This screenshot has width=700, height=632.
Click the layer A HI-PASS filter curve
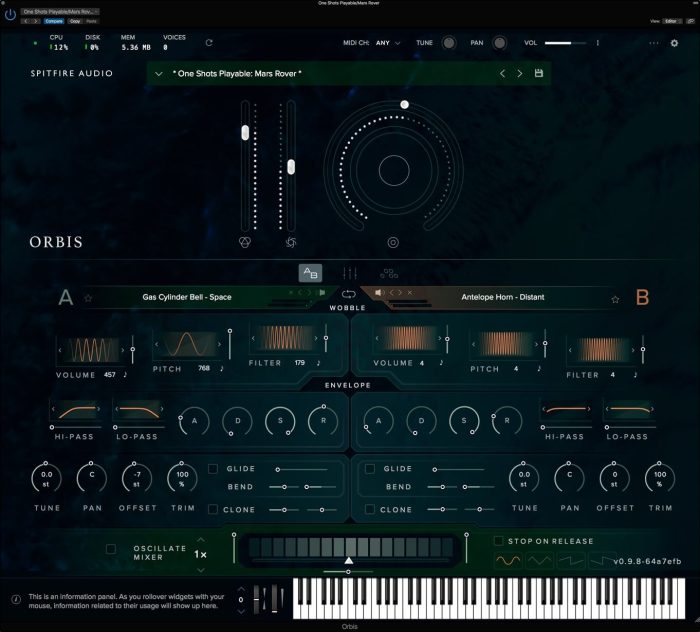tap(76, 410)
